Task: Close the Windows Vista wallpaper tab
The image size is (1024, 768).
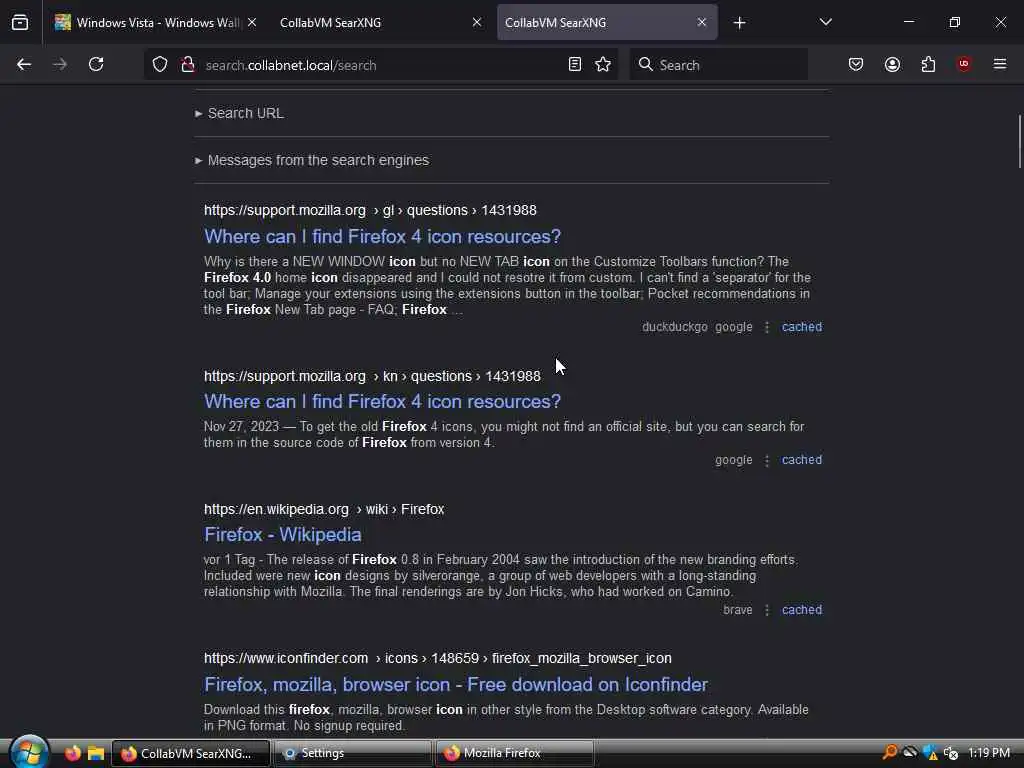Action: pyautogui.click(x=252, y=23)
